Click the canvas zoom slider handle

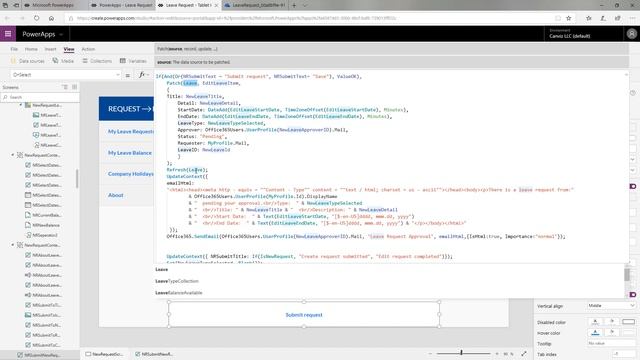click(x=462, y=353)
